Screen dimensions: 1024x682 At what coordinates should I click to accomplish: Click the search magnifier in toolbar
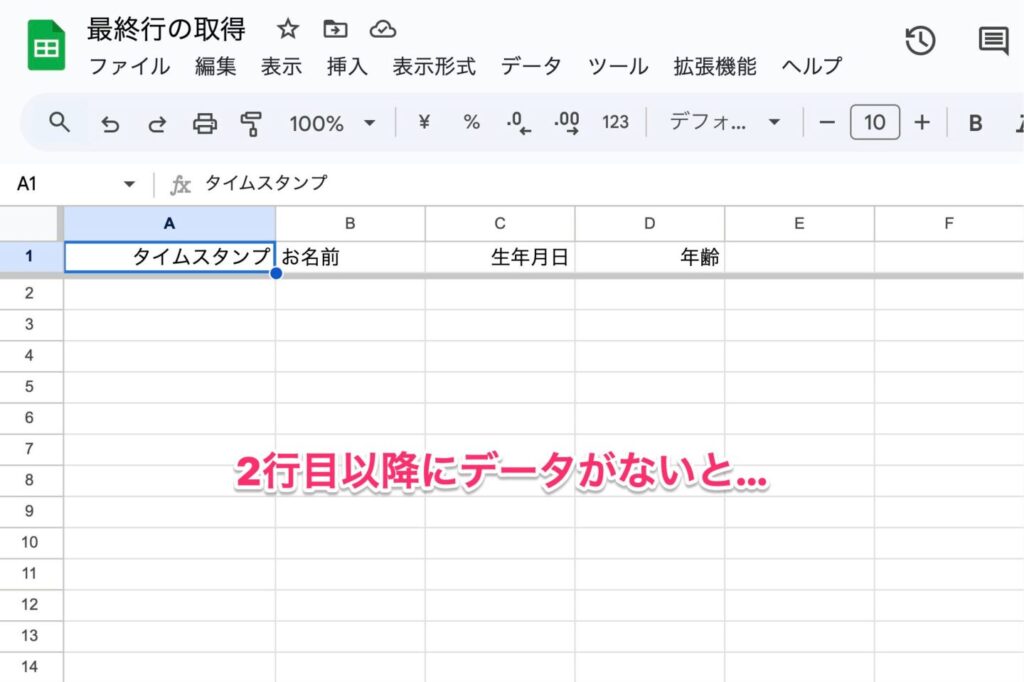coord(59,122)
